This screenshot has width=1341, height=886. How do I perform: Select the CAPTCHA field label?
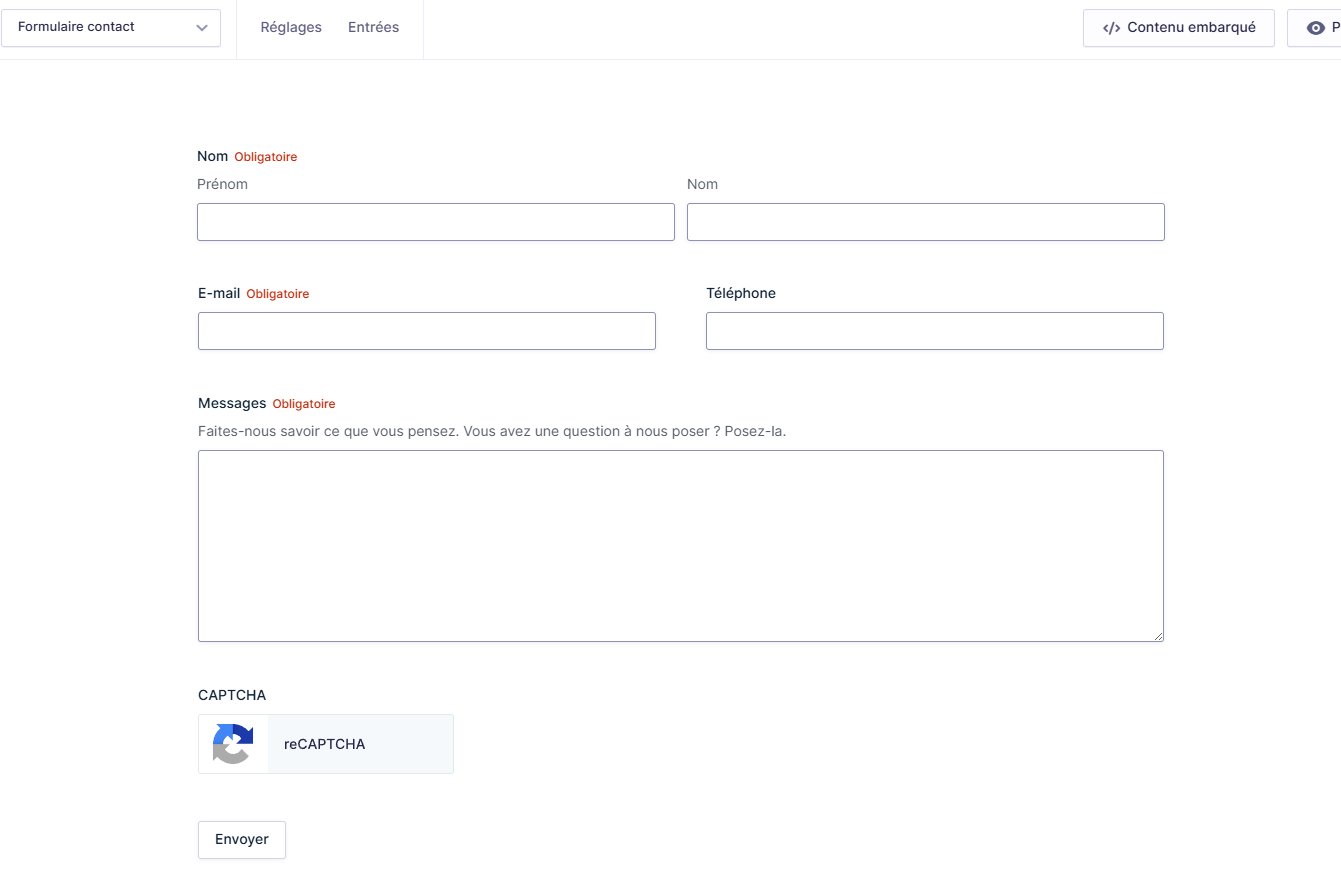point(232,695)
